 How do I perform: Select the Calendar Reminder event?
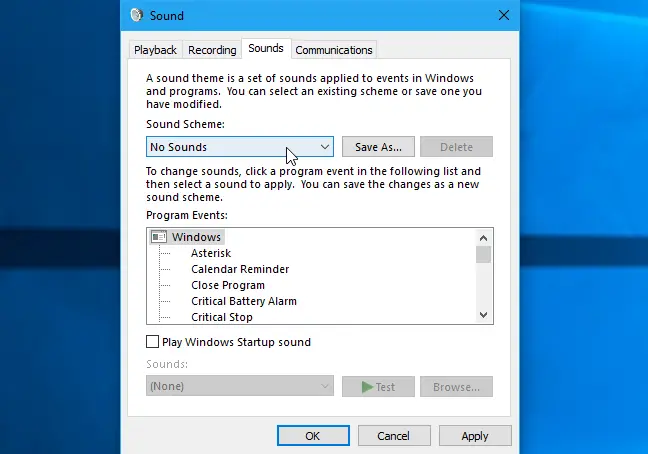pos(240,269)
